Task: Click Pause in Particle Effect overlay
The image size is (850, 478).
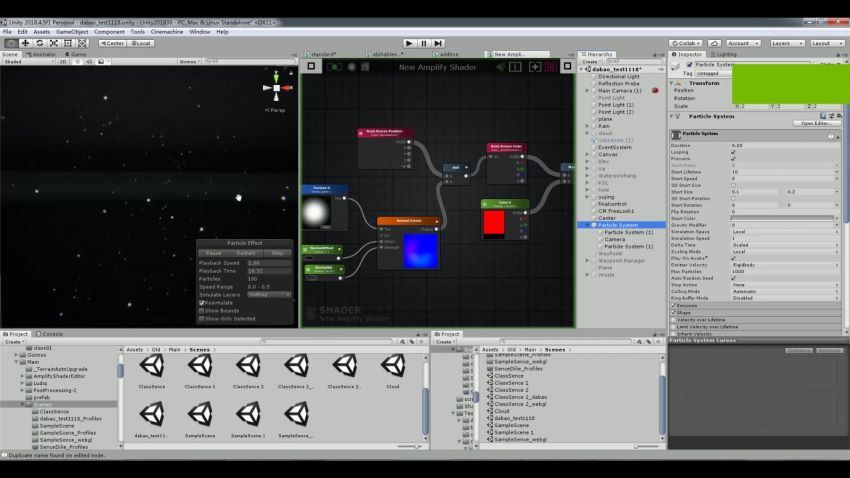Action: (x=214, y=253)
